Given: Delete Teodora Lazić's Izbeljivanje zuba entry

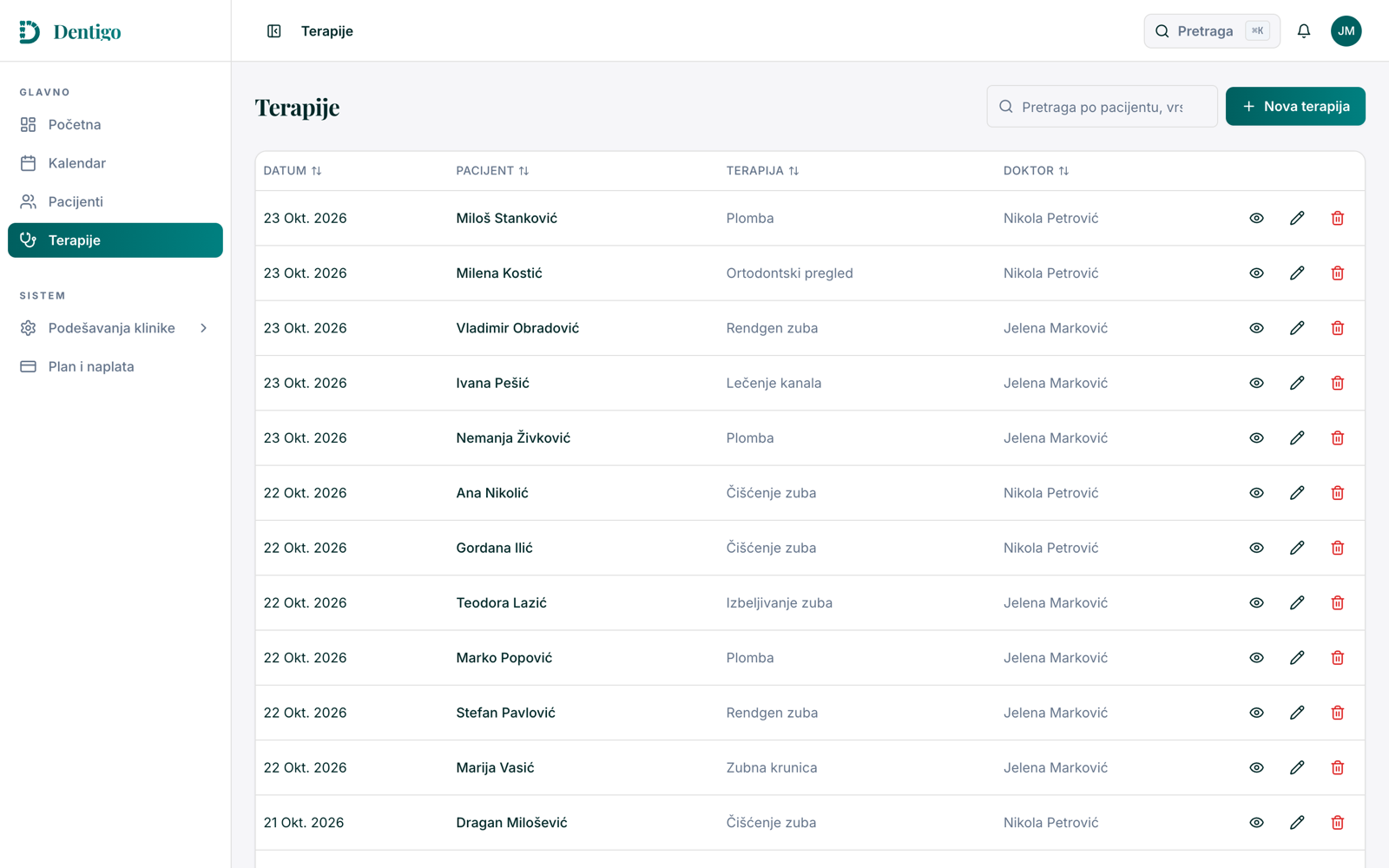Looking at the screenshot, I should pyautogui.click(x=1338, y=603).
